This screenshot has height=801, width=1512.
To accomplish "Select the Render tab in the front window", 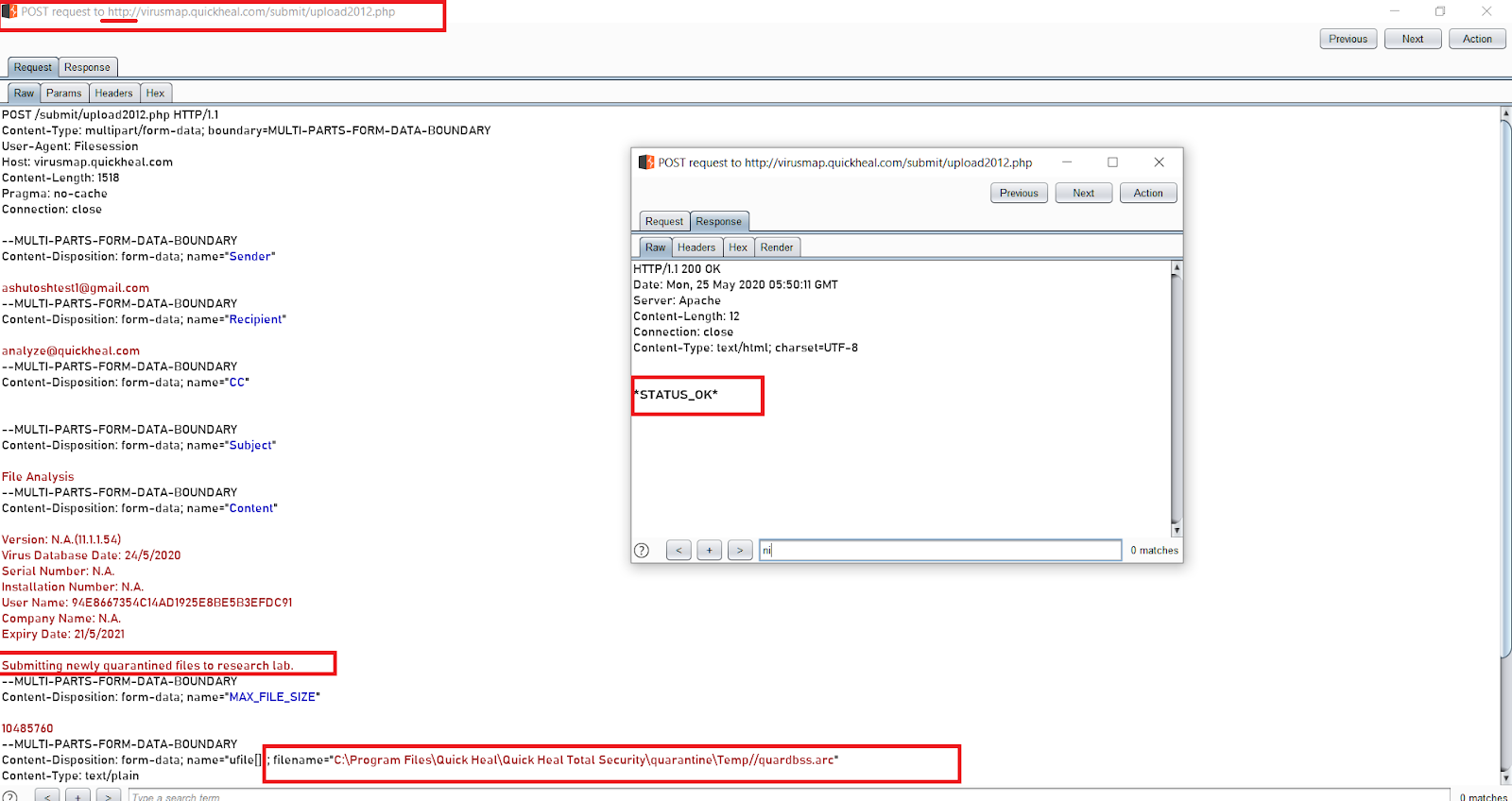I will click(777, 247).
